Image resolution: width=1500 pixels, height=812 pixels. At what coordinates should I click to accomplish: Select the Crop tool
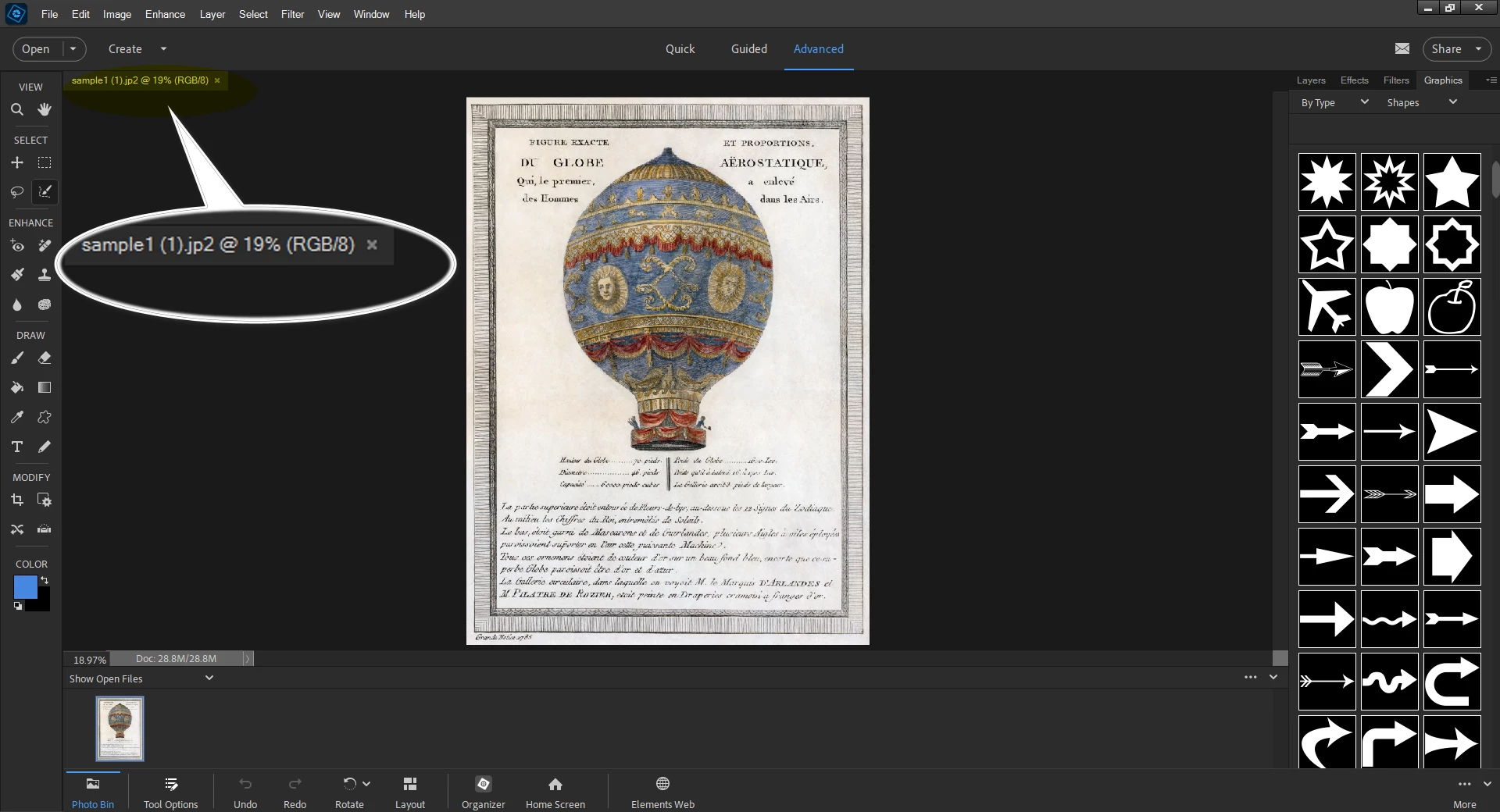[16, 500]
